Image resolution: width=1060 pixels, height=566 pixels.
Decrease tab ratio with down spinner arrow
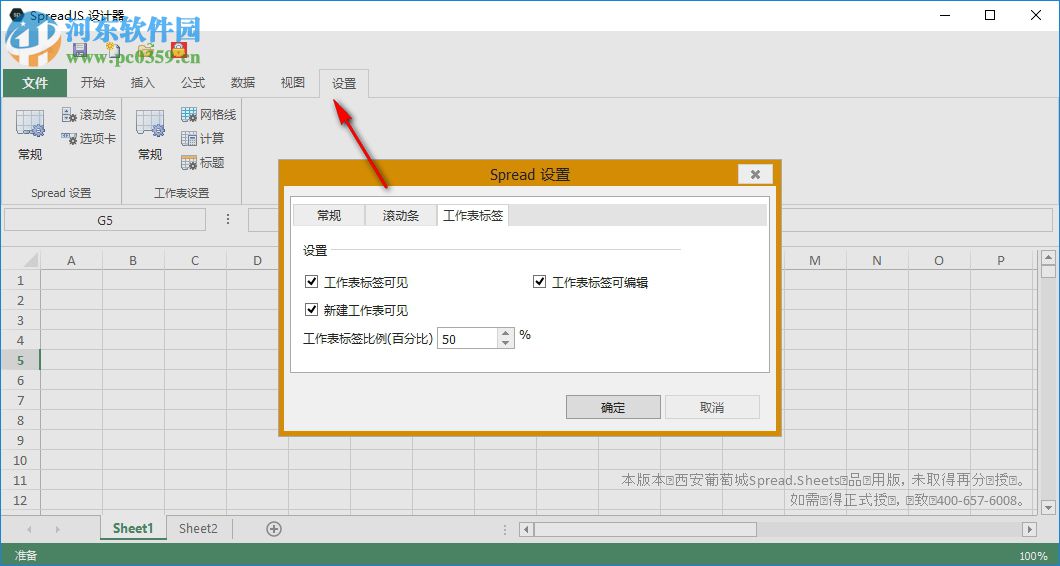coord(506,344)
